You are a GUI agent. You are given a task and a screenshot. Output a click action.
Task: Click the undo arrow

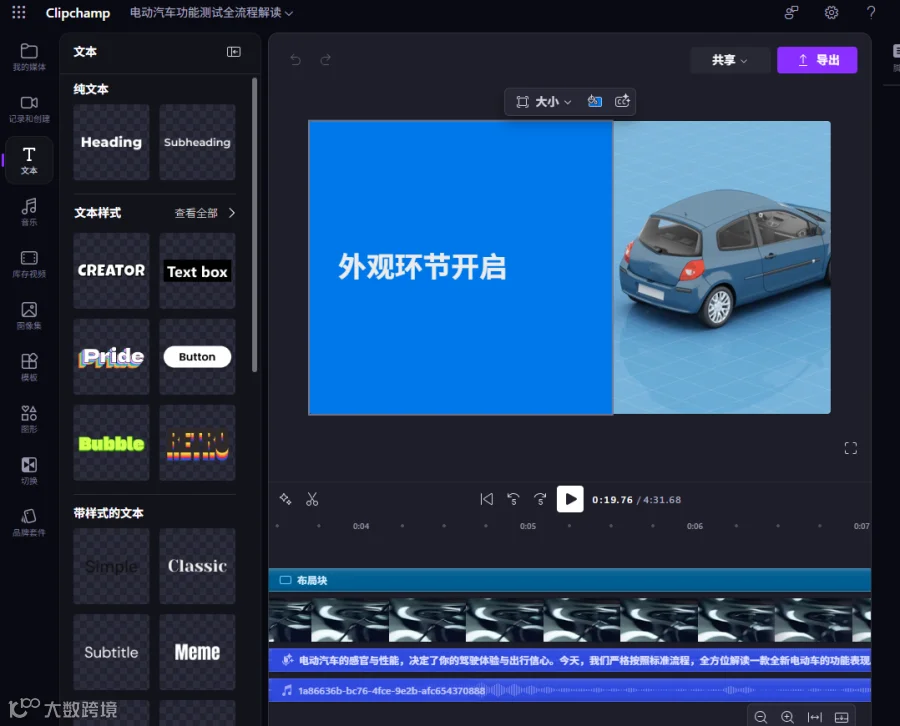pyautogui.click(x=296, y=60)
